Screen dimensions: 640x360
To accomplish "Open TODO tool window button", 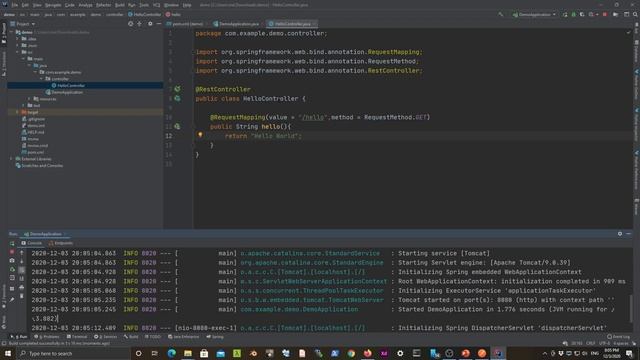I will click(153, 337).
